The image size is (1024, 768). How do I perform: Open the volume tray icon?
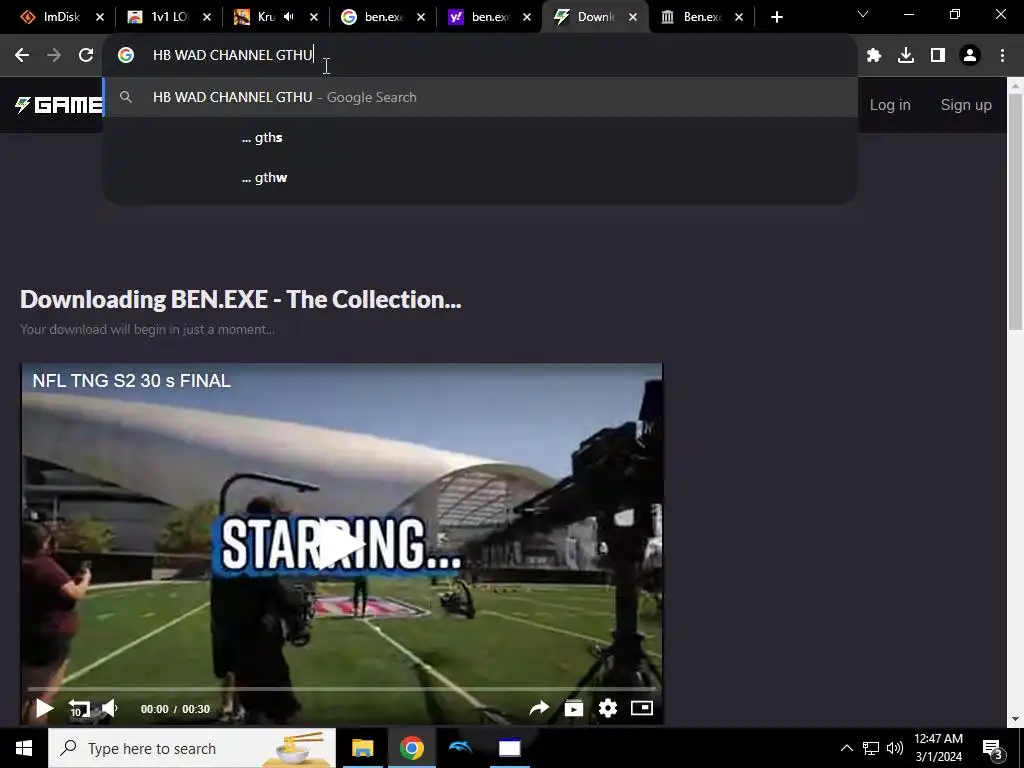tap(895, 748)
